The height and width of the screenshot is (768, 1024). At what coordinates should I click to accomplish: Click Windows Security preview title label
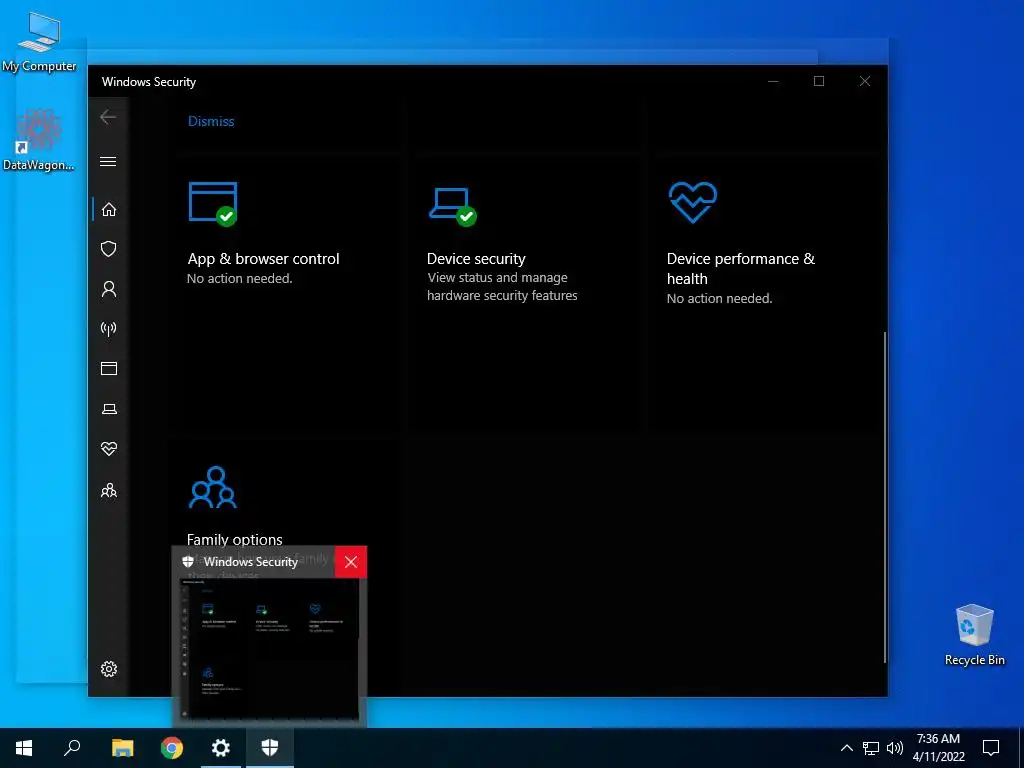point(251,562)
